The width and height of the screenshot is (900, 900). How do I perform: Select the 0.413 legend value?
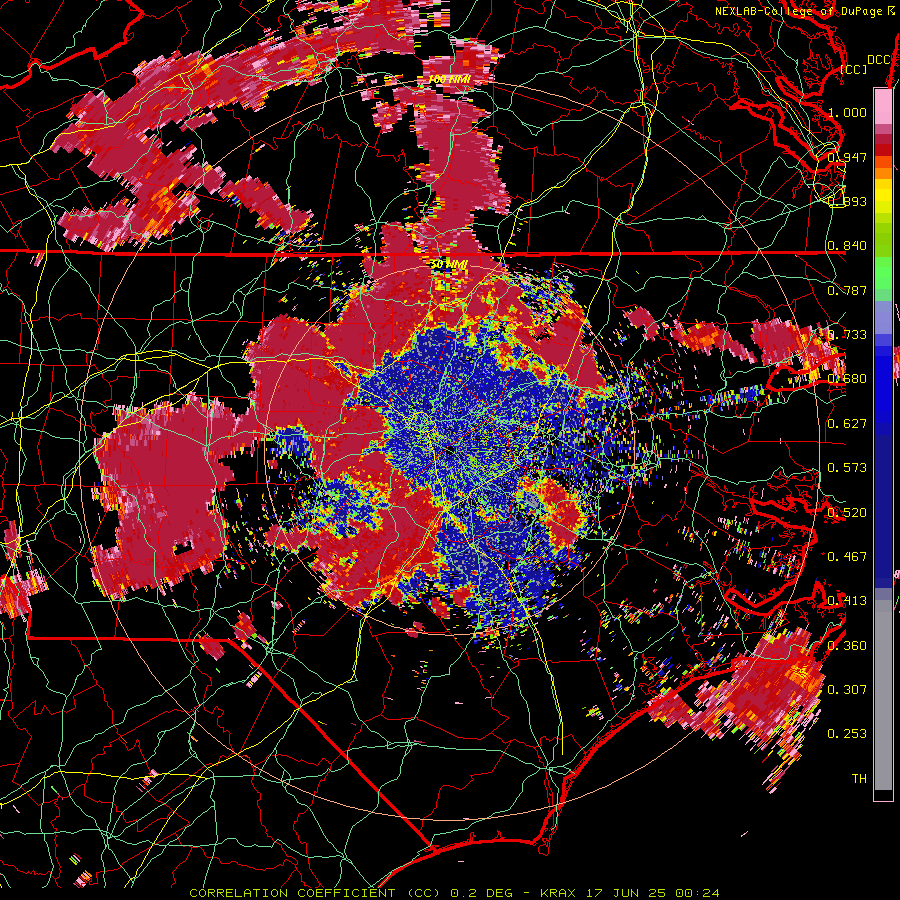[847, 601]
